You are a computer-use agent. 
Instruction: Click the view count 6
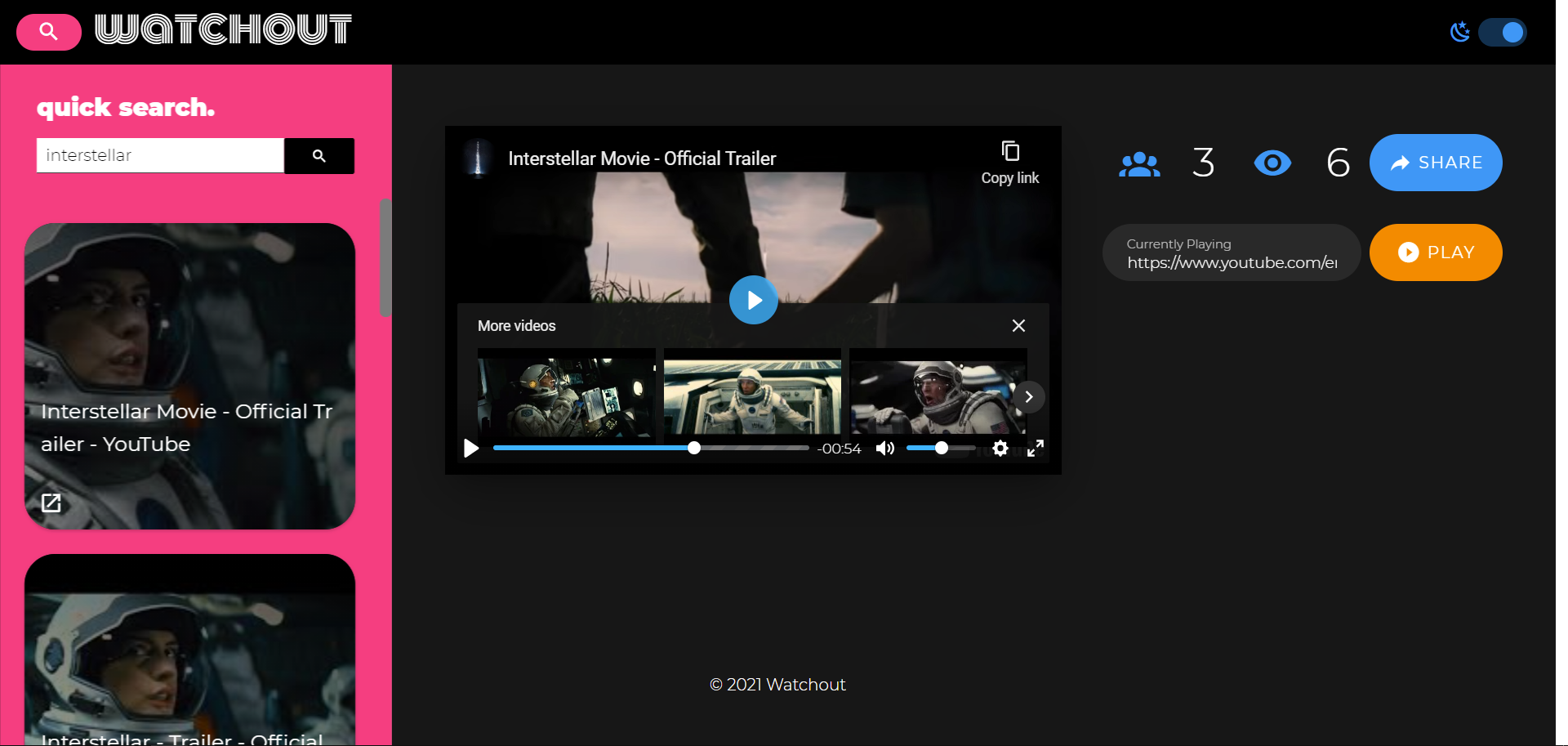[x=1338, y=163]
